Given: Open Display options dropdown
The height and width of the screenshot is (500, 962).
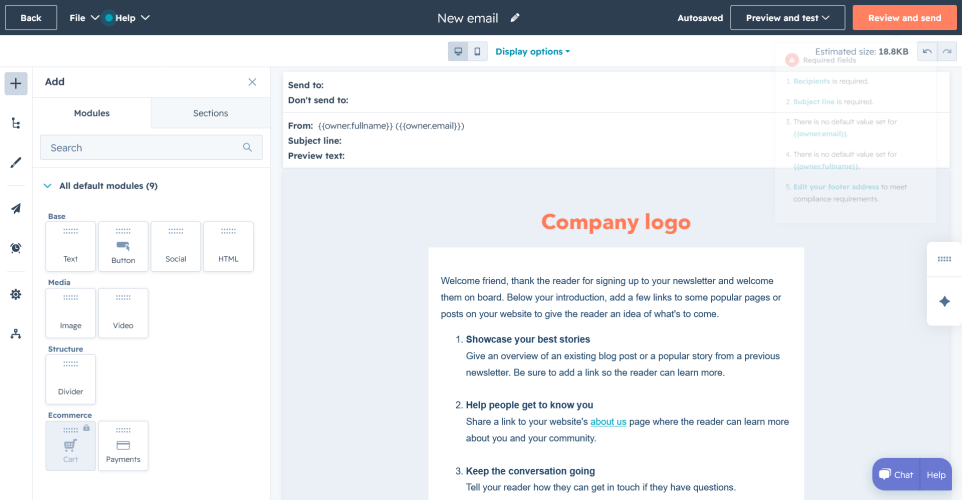Looking at the screenshot, I should point(533,52).
